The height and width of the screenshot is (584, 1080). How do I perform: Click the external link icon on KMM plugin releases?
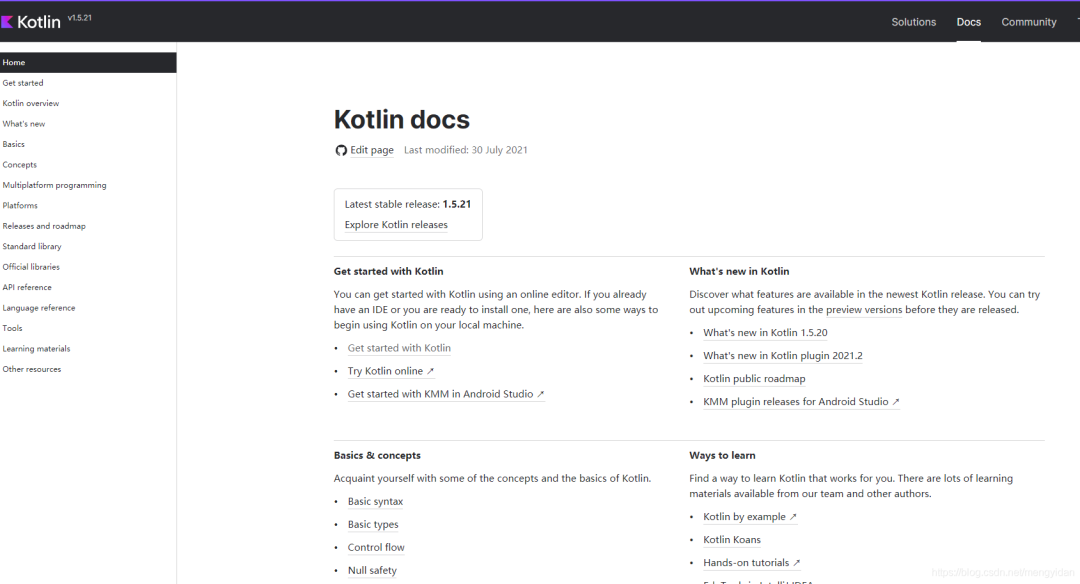[x=897, y=401]
